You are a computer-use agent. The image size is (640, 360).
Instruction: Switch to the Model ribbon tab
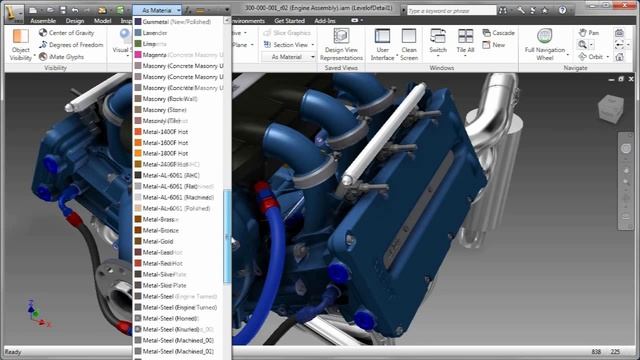[102, 21]
